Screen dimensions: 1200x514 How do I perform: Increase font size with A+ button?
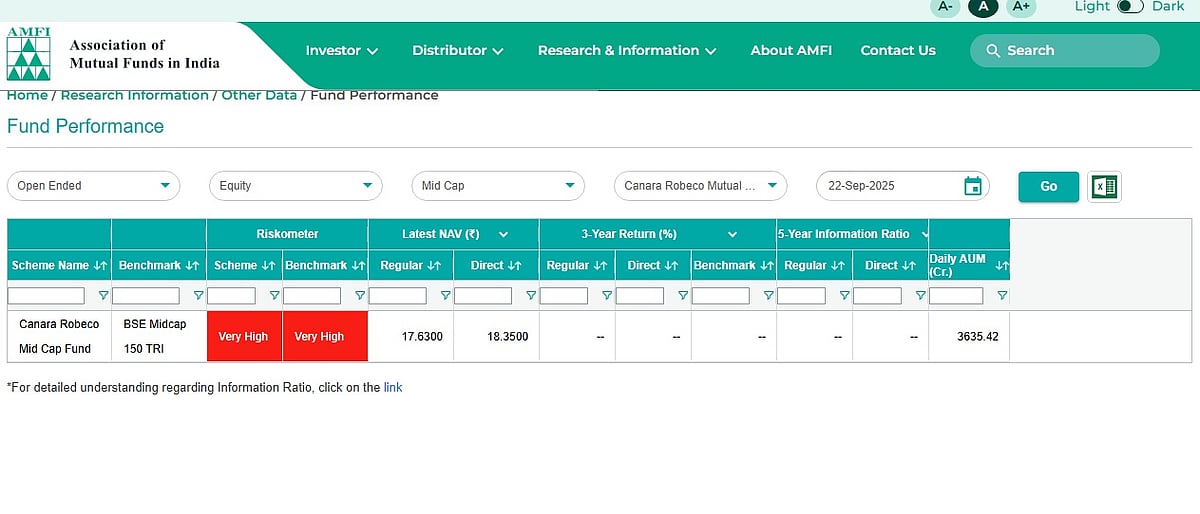click(1020, 7)
